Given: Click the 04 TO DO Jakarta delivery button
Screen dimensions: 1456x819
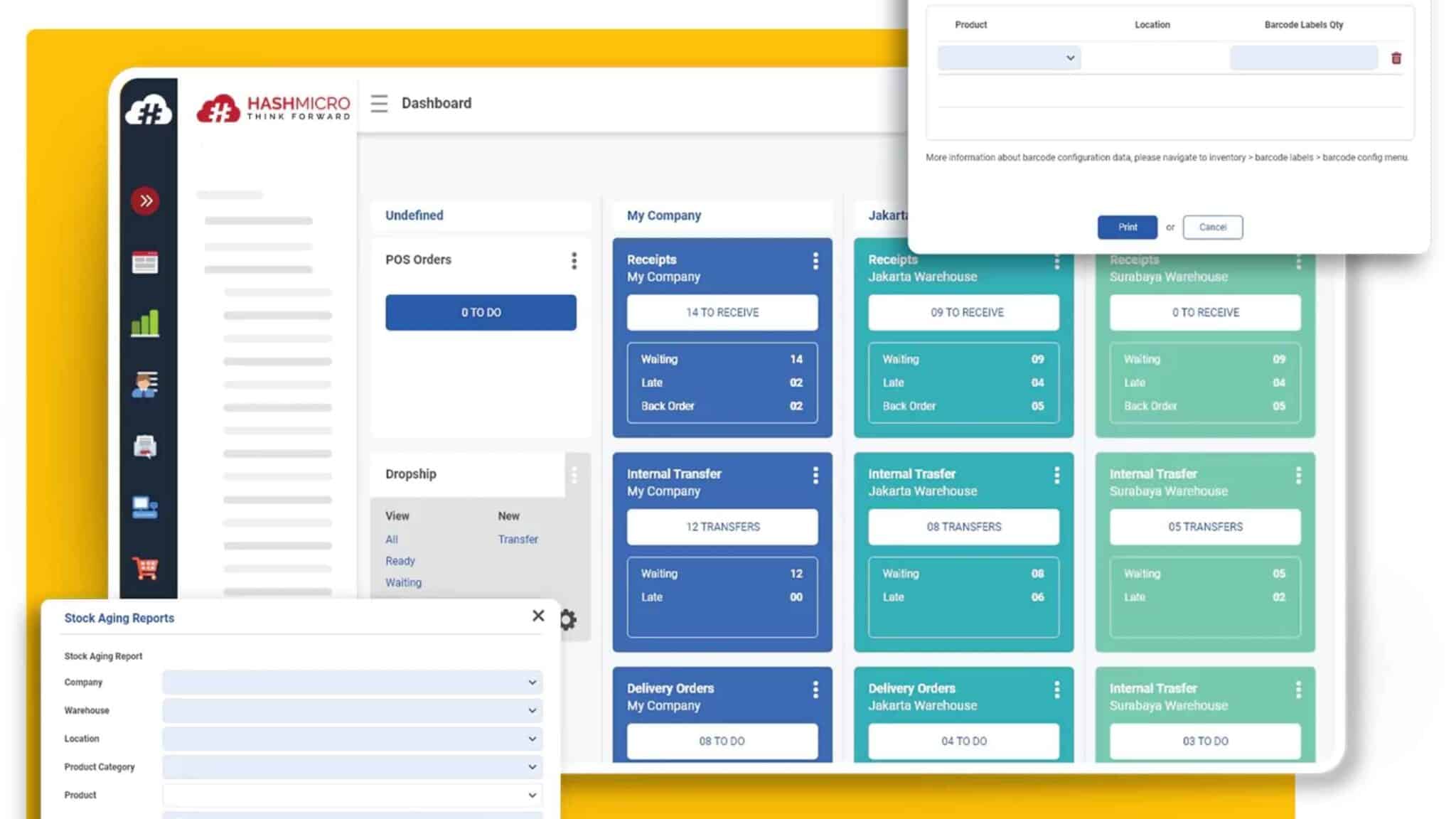Looking at the screenshot, I should 964,742.
